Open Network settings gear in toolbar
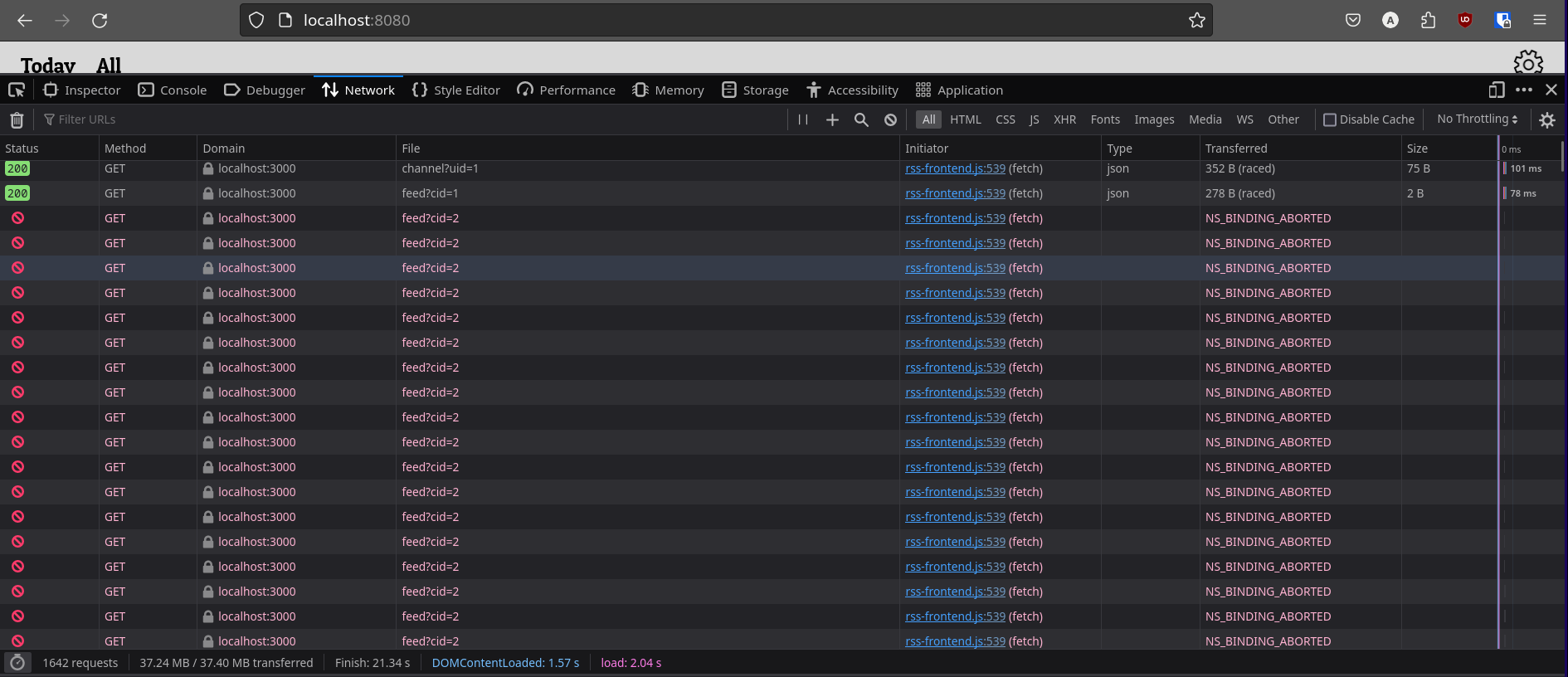 pos(1546,119)
